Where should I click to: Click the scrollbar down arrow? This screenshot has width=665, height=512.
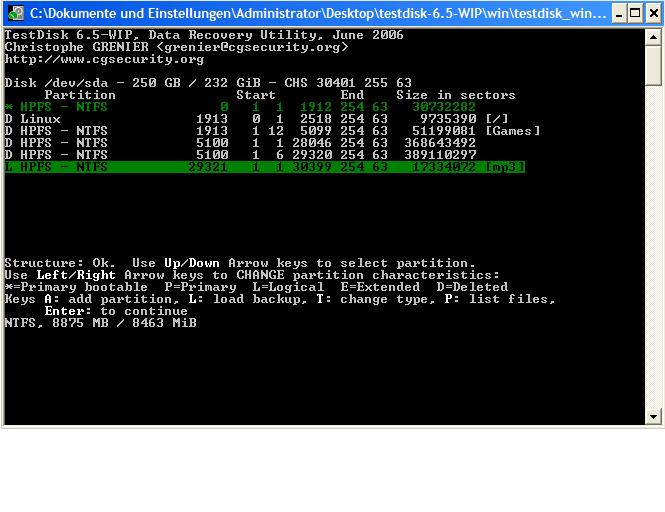[653, 417]
